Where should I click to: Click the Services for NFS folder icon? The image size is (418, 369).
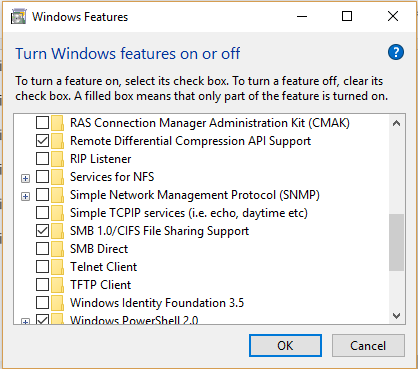(x=57, y=177)
